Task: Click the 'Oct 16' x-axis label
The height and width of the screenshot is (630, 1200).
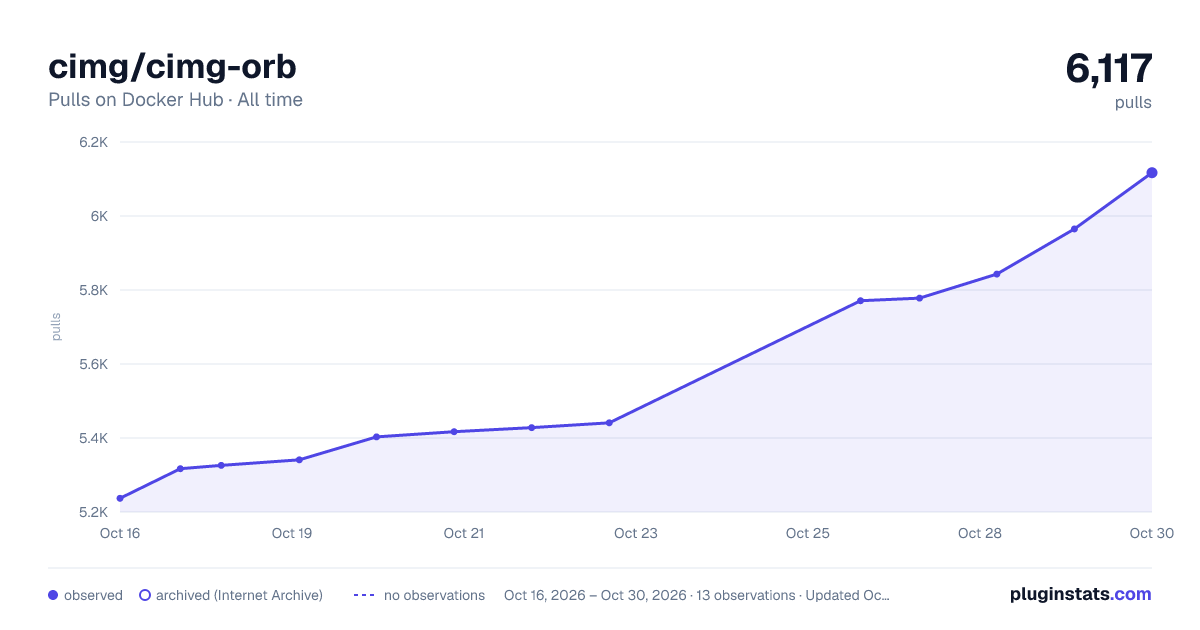Action: [120, 533]
